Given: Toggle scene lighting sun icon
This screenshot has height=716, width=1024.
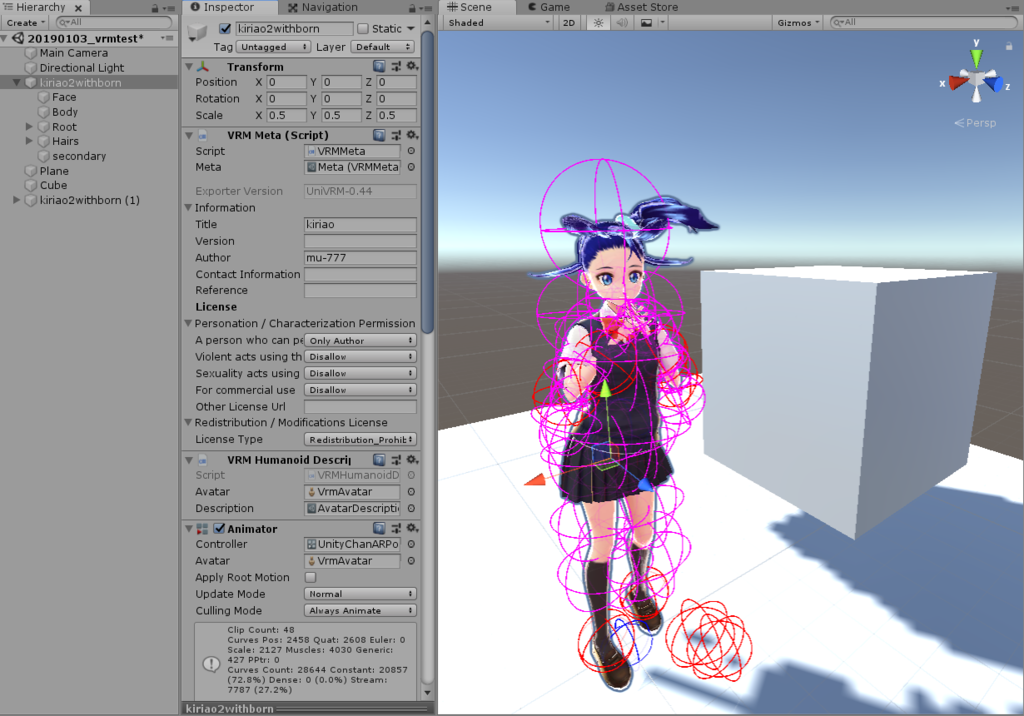Looking at the screenshot, I should (598, 22).
